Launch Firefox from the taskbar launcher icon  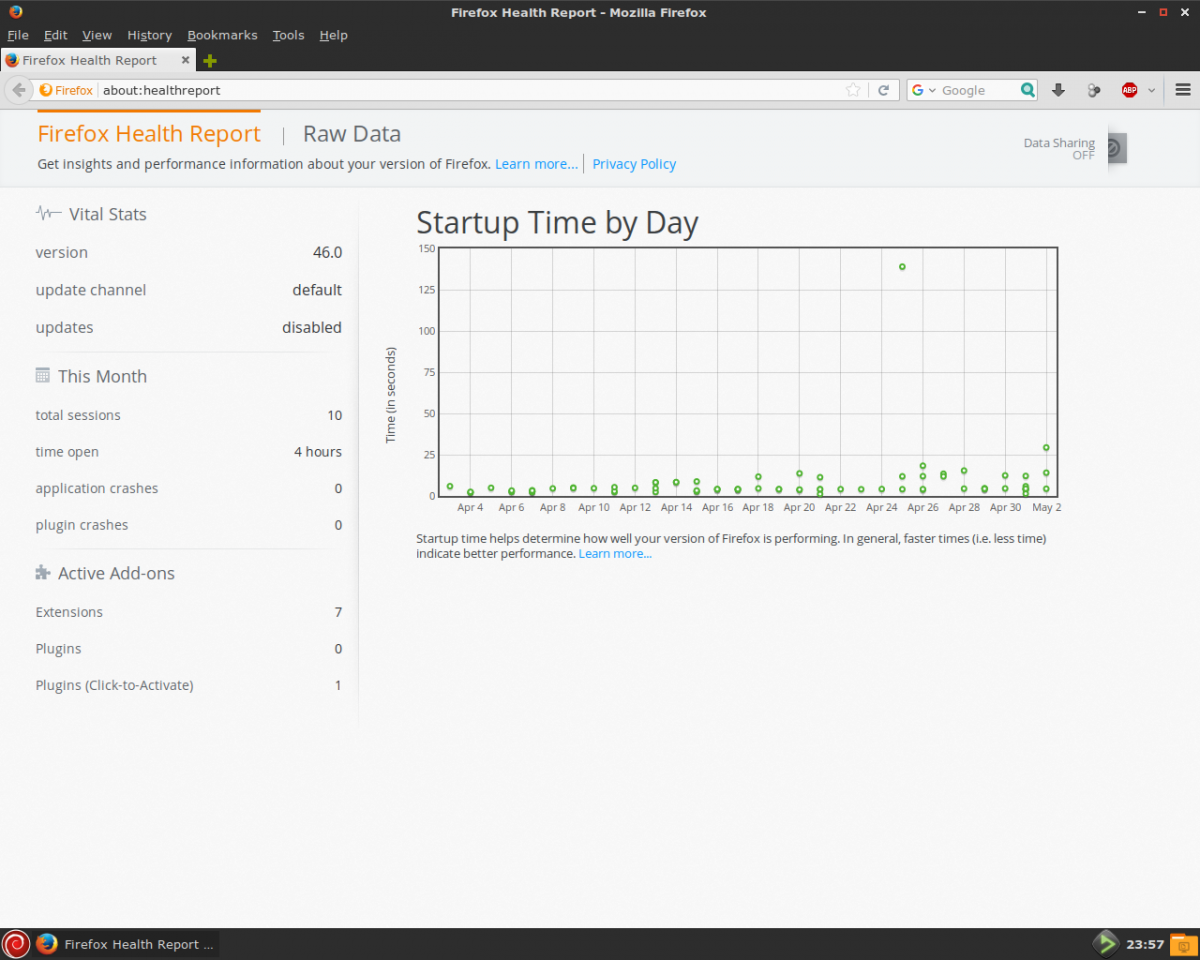click(x=46, y=943)
